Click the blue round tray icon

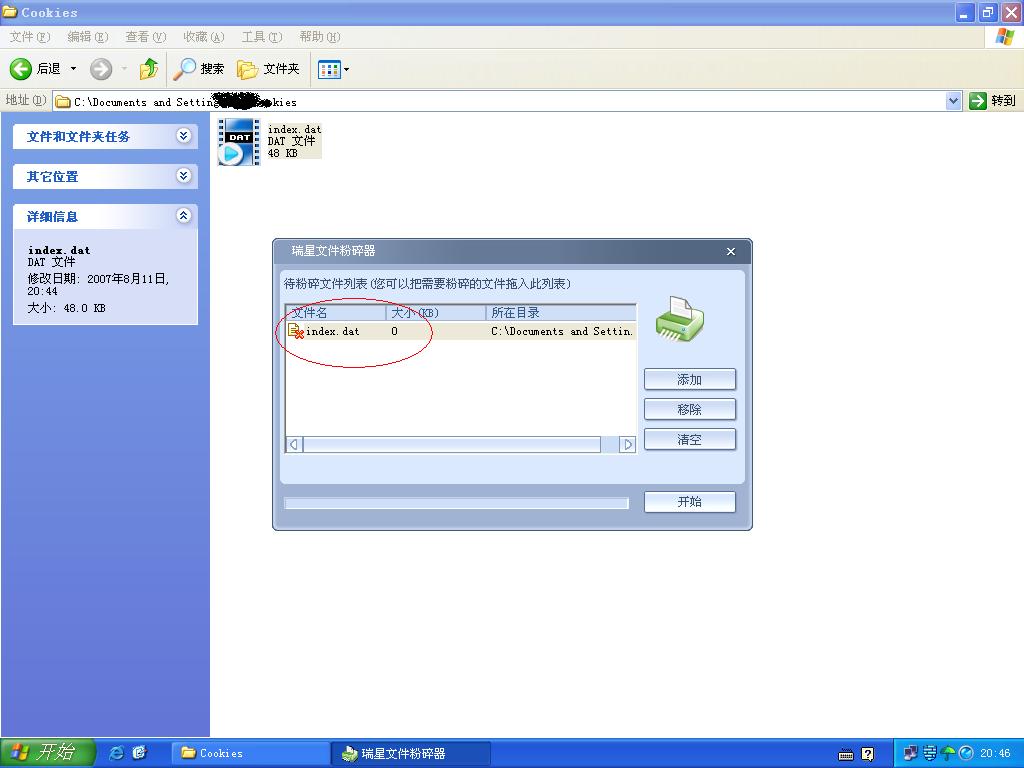[966, 753]
